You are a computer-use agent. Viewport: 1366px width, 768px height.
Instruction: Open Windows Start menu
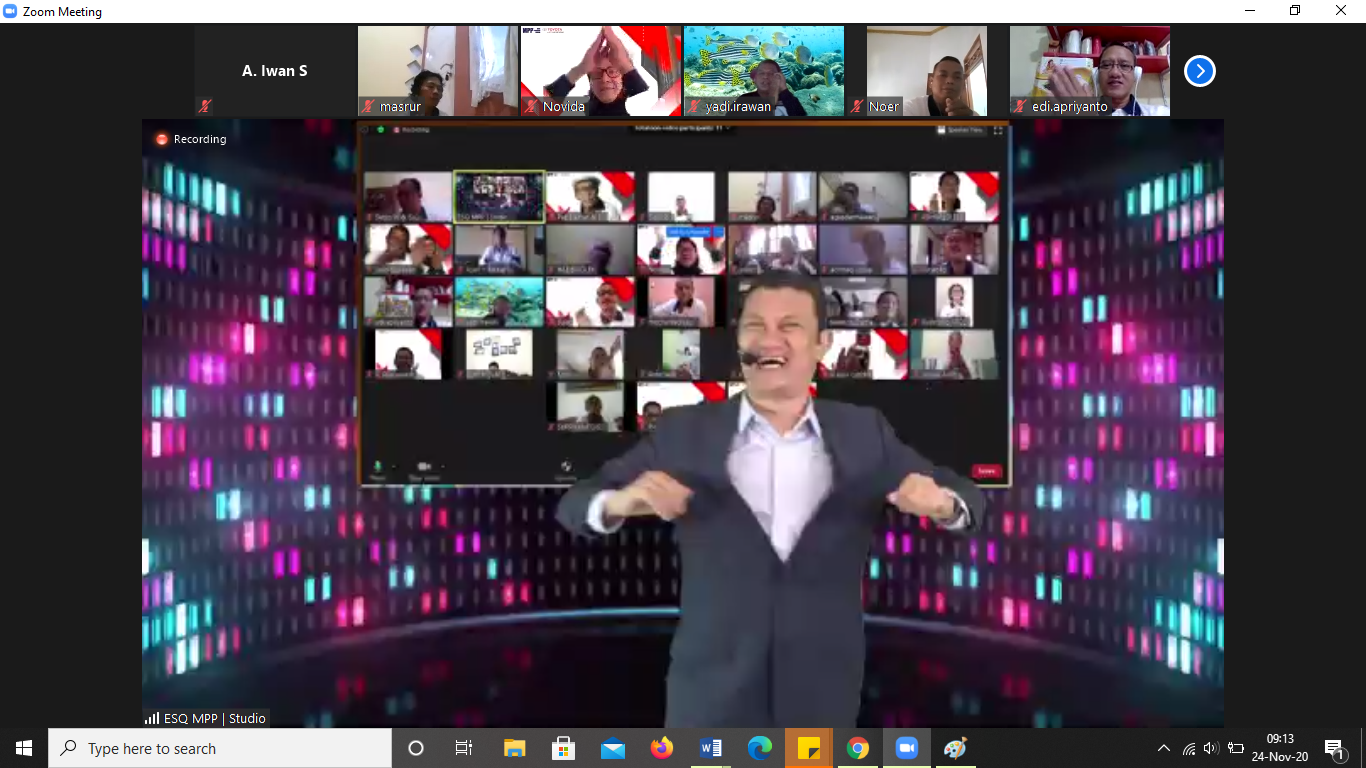pos(24,748)
